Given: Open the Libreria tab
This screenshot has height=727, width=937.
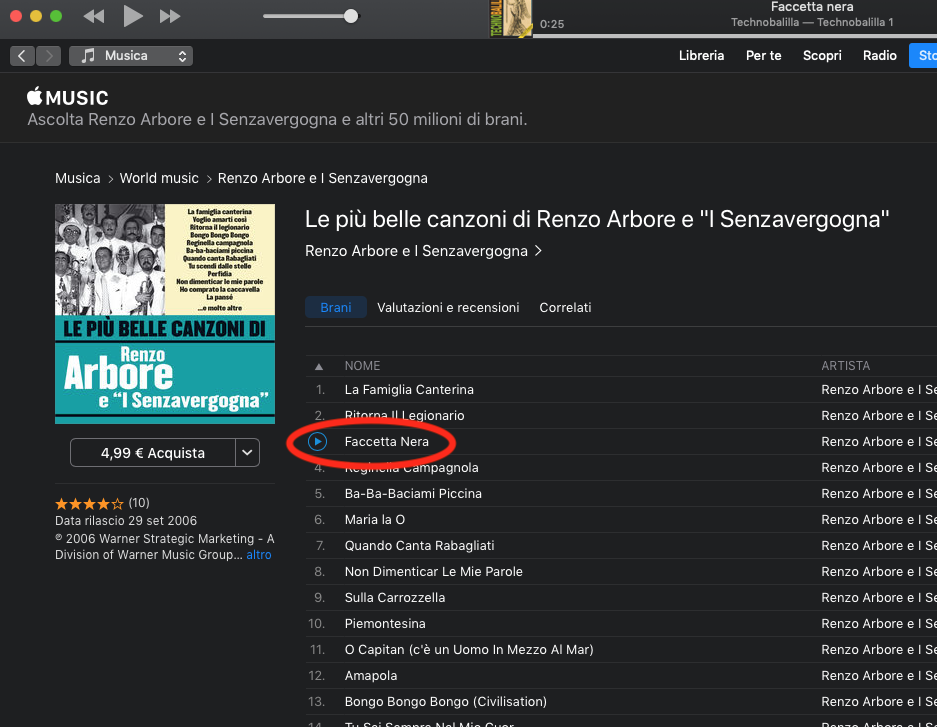Looking at the screenshot, I should click(x=701, y=56).
